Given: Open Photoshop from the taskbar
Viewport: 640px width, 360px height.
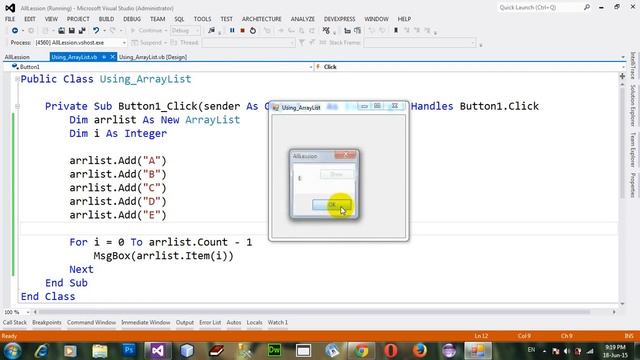Looking at the screenshot, I should click(129, 351).
